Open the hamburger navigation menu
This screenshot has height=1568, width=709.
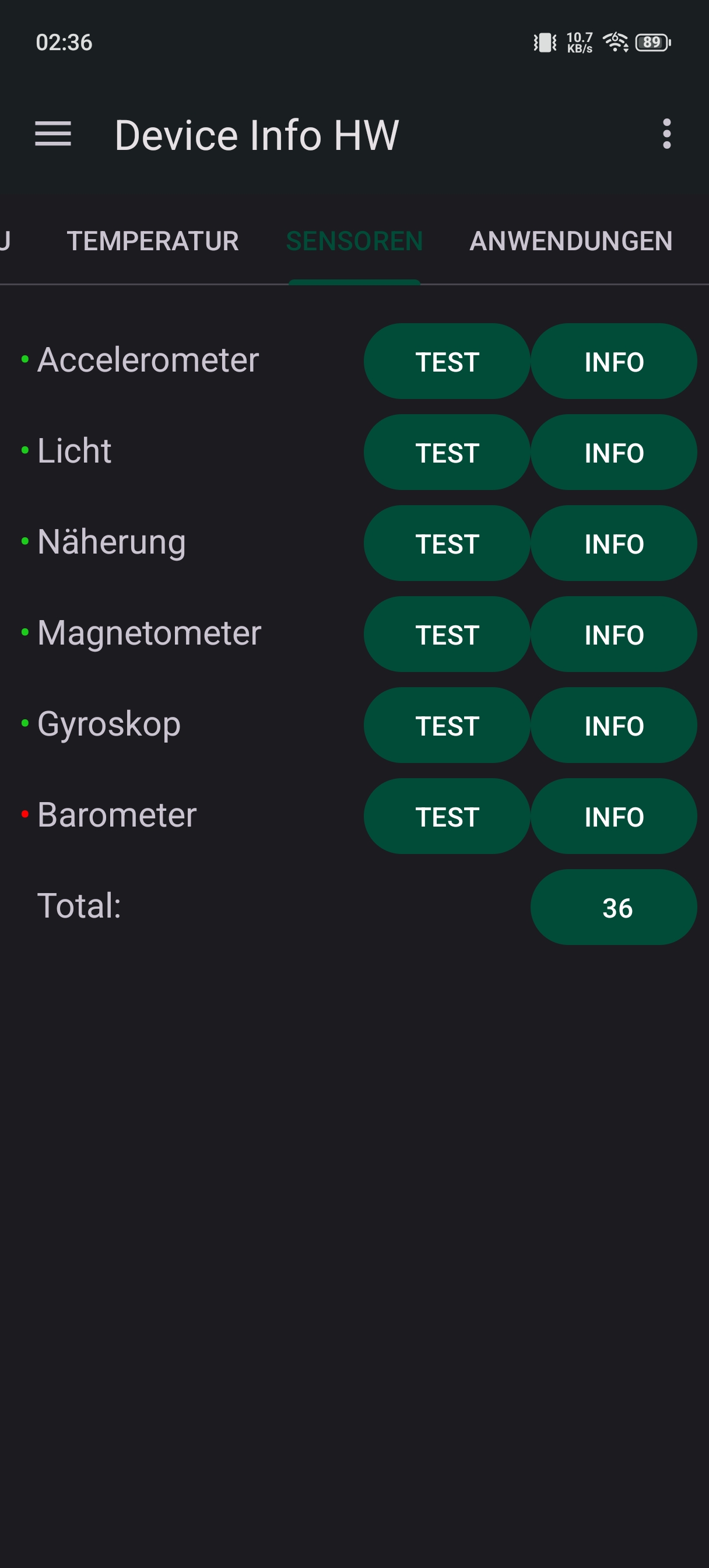click(x=53, y=134)
